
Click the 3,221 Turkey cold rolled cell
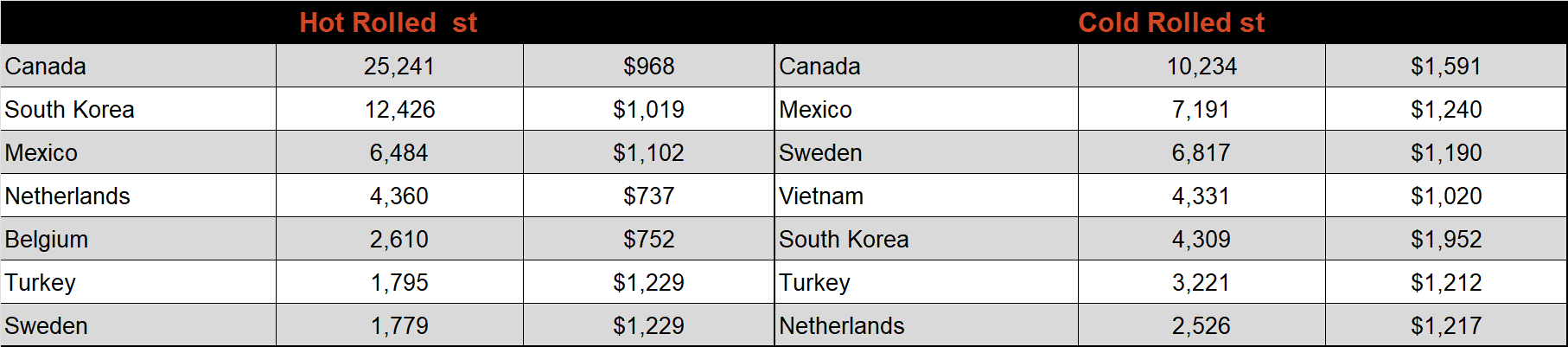[1201, 282]
